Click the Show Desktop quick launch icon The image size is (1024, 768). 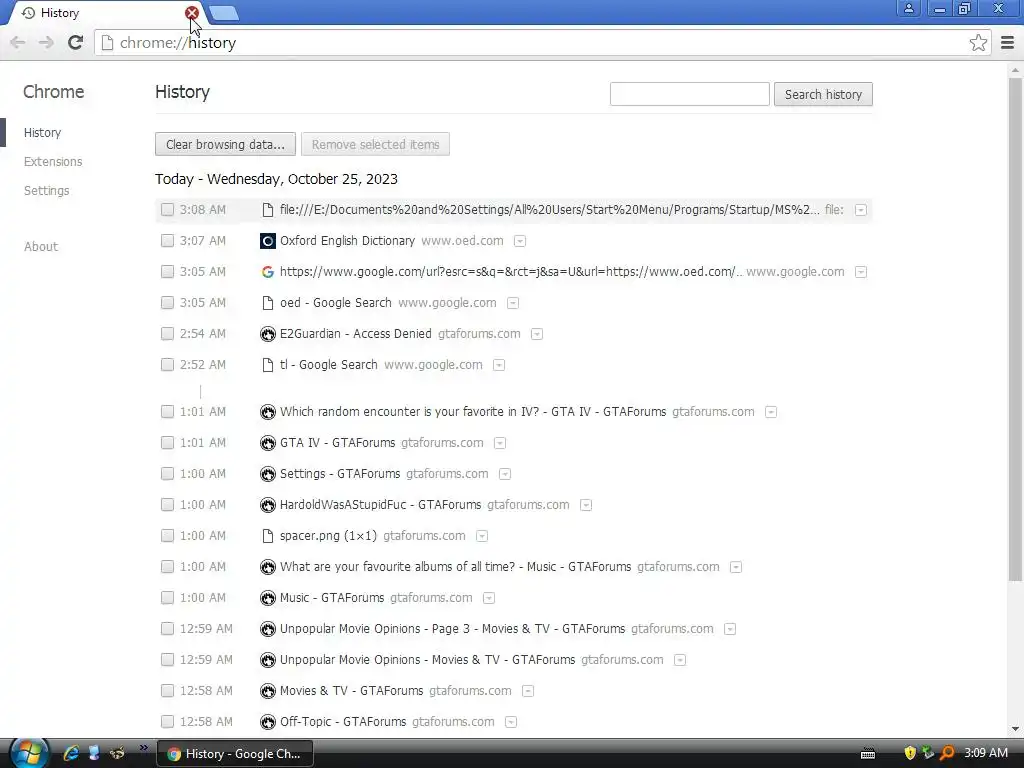pos(94,753)
